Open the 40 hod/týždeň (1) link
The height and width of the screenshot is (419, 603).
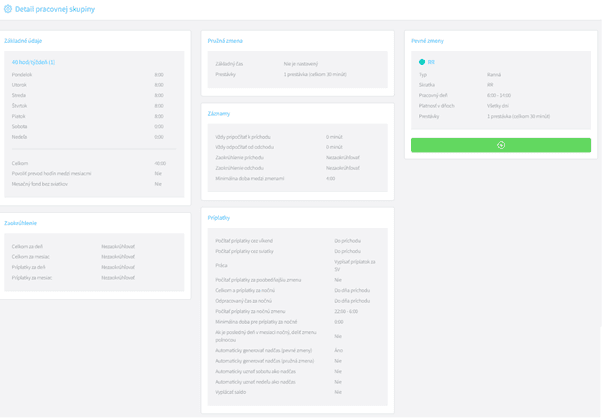(33, 62)
